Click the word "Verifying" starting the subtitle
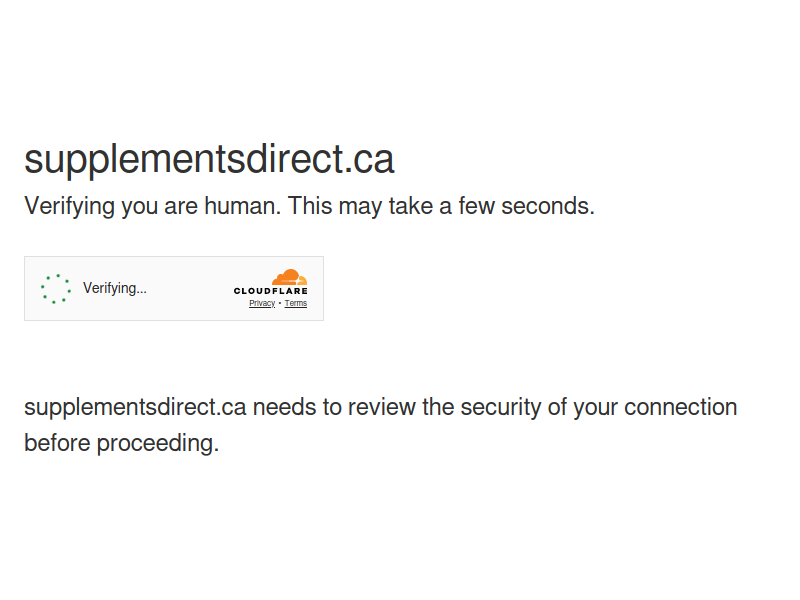 tap(69, 206)
